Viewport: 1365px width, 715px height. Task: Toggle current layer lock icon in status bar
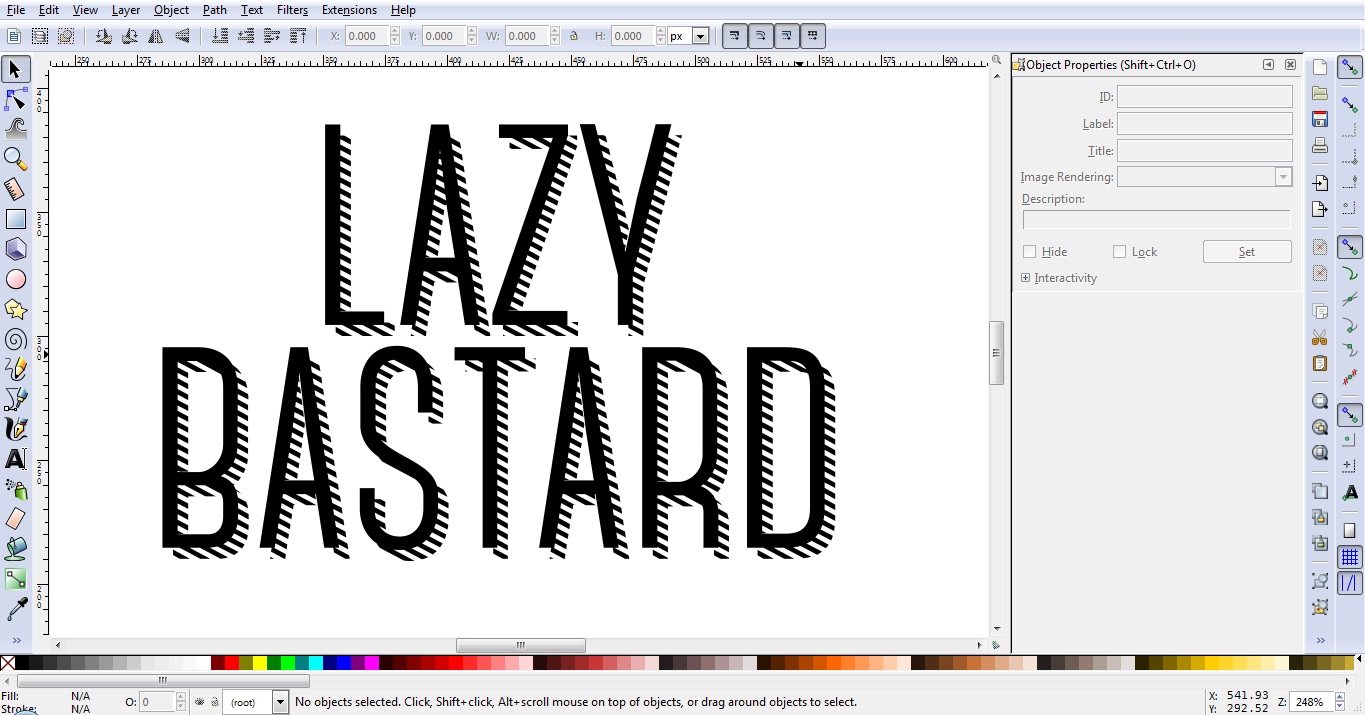214,702
